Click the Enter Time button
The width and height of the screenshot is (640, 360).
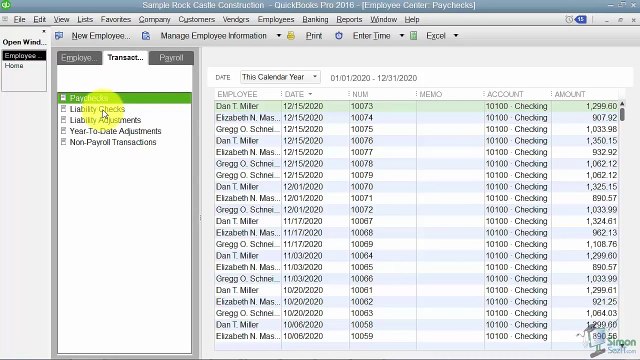tap(371, 36)
